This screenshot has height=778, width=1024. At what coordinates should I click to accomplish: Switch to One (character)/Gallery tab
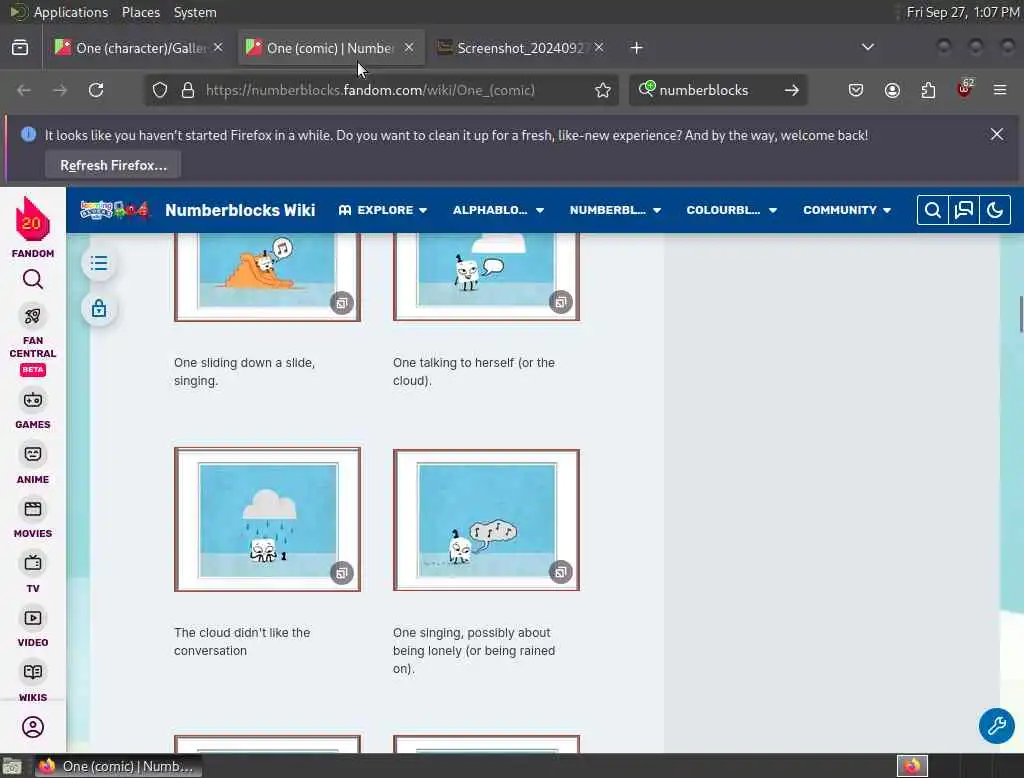(x=139, y=48)
